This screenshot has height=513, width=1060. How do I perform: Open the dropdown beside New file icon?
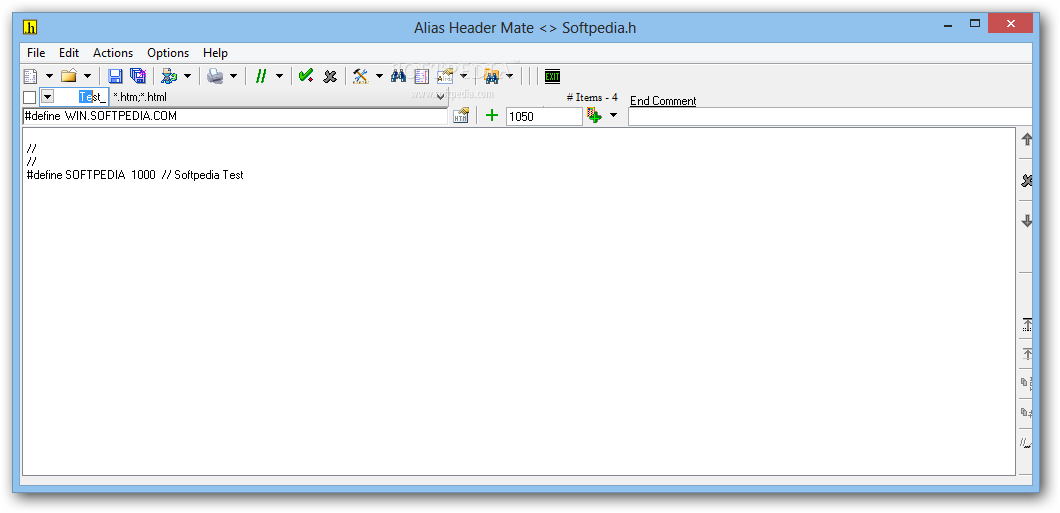pyautogui.click(x=49, y=76)
